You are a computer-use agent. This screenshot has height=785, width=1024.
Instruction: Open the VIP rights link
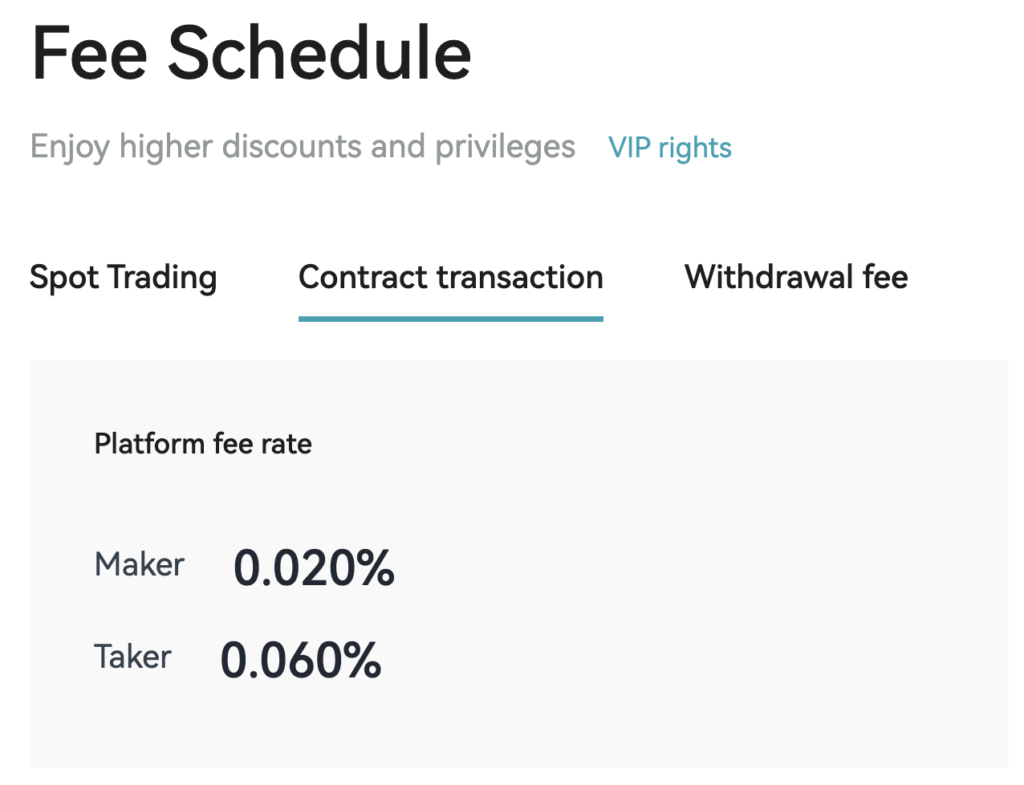tap(669, 148)
